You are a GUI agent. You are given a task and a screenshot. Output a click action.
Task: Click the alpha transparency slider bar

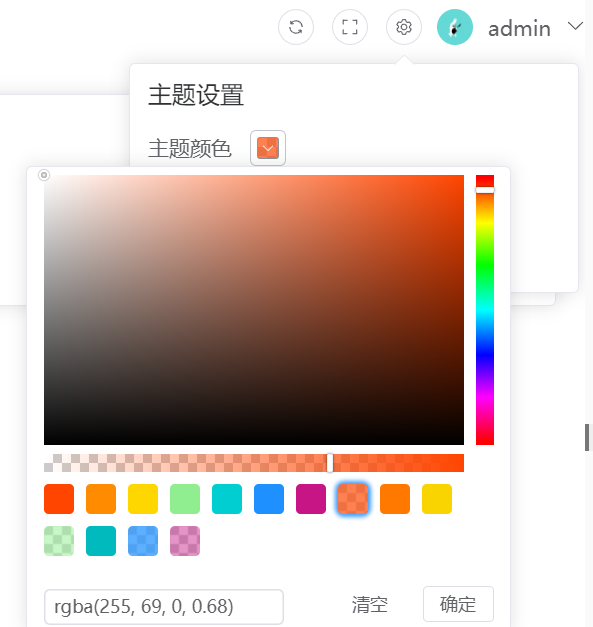coord(254,463)
